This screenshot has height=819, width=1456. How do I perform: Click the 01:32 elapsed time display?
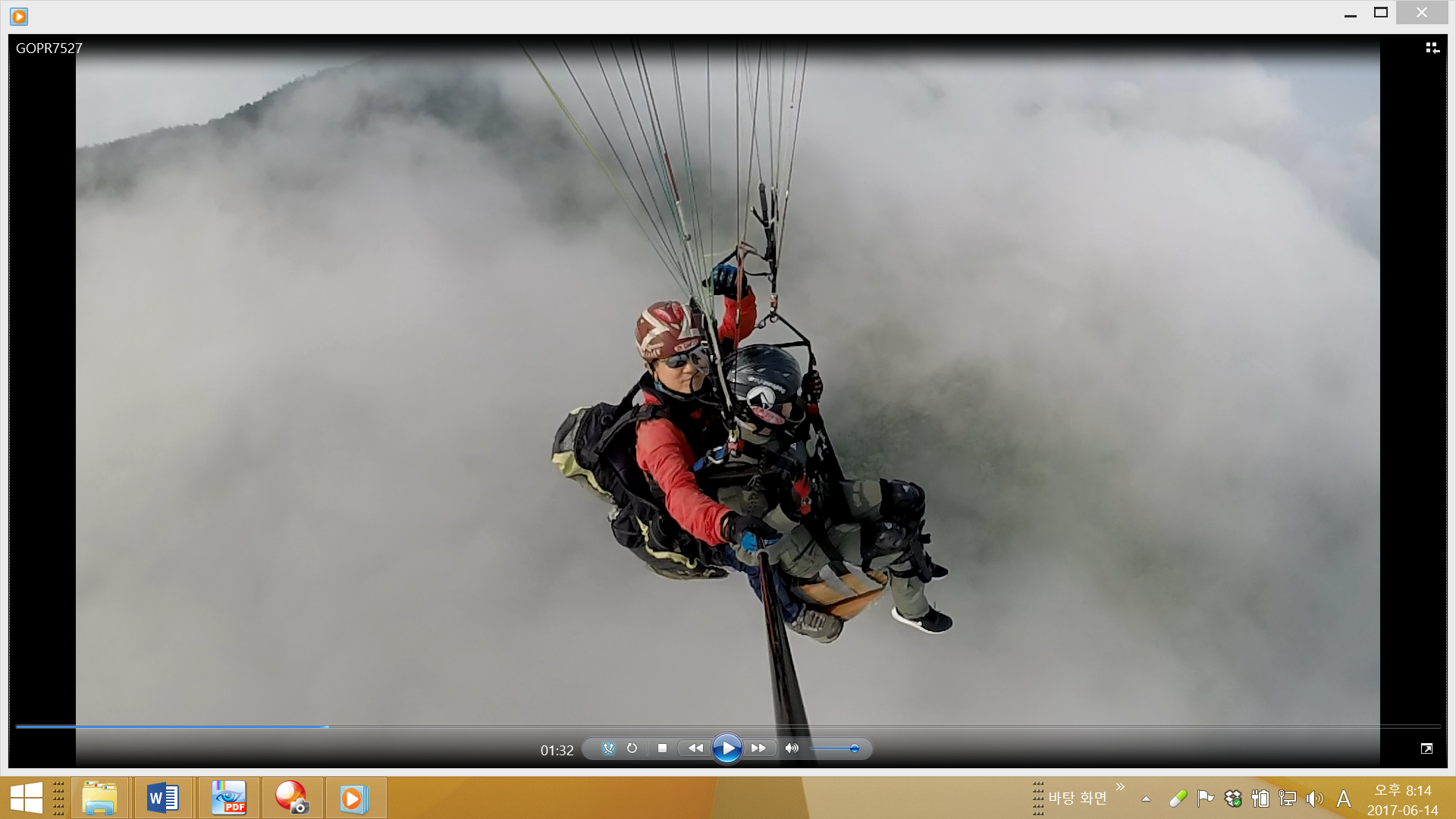[x=557, y=750]
